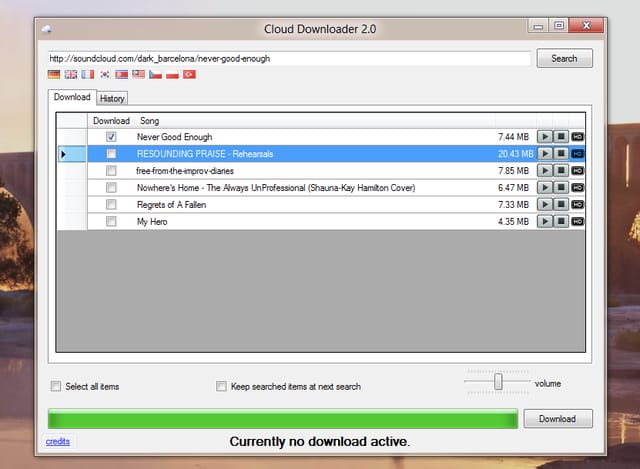Click the HQ icon for Regrets of A Fallen

coord(577,204)
